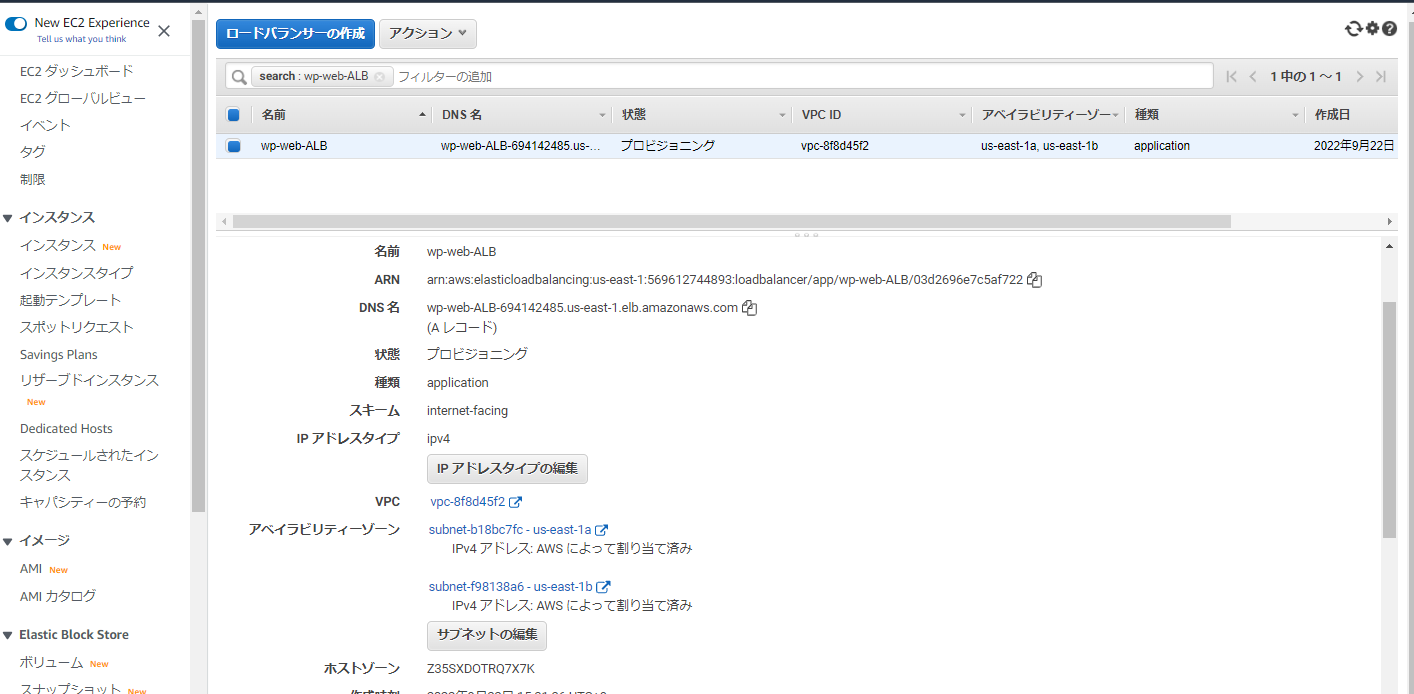Collapse the インスタンス sidebar section
Viewport: 1414px width, 694px height.
tap(8, 218)
